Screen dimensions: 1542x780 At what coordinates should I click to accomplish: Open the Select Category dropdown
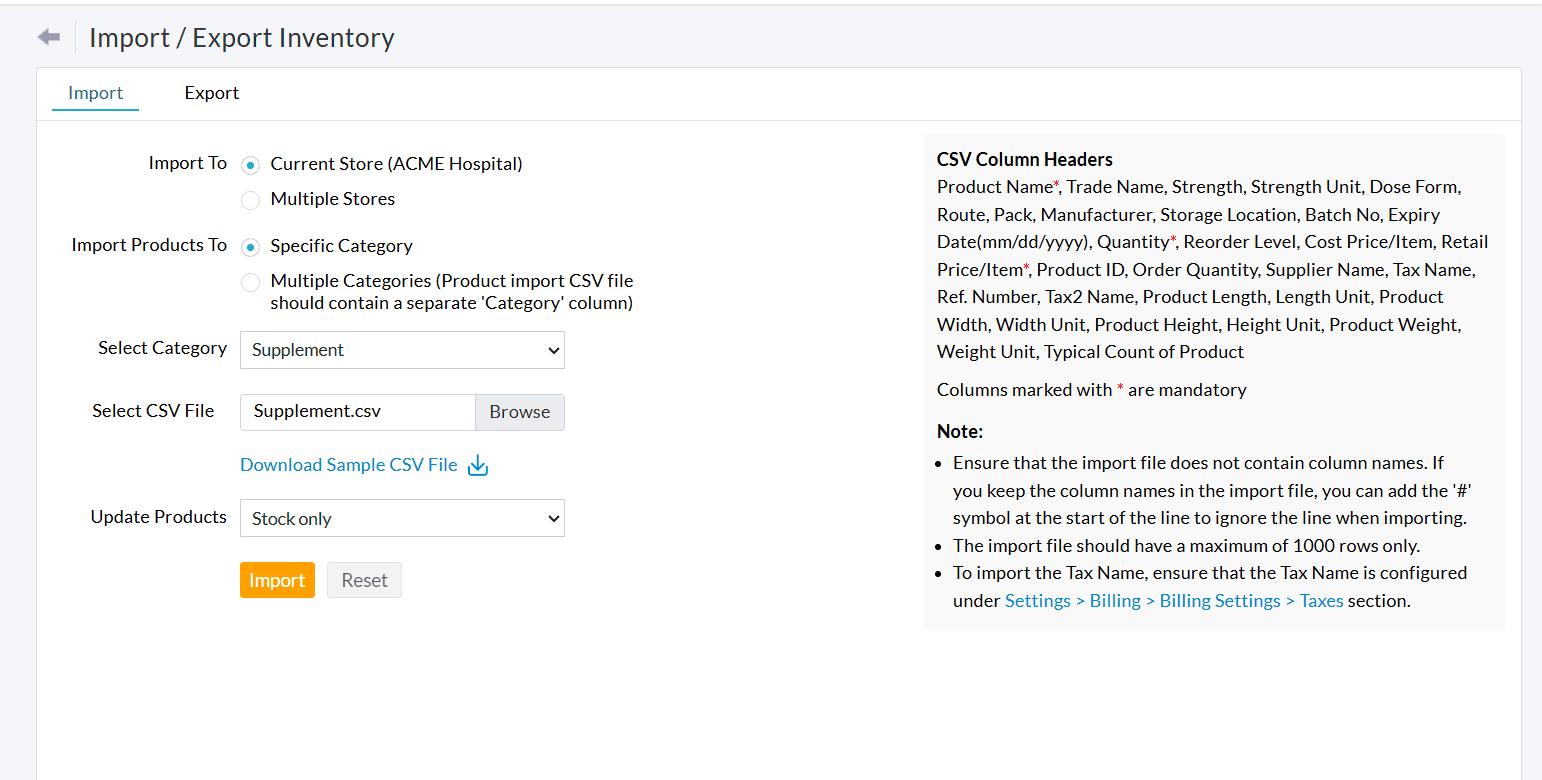[402, 350]
